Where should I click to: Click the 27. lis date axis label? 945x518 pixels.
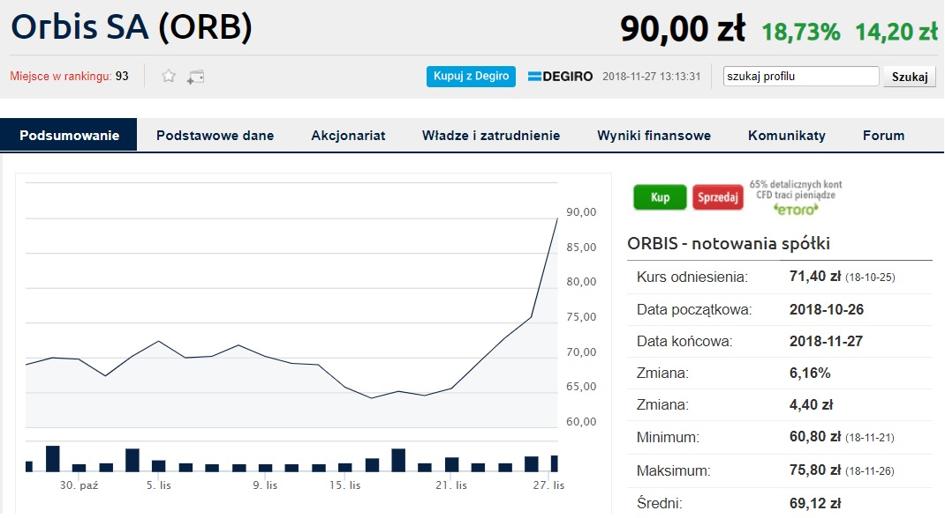pos(548,485)
